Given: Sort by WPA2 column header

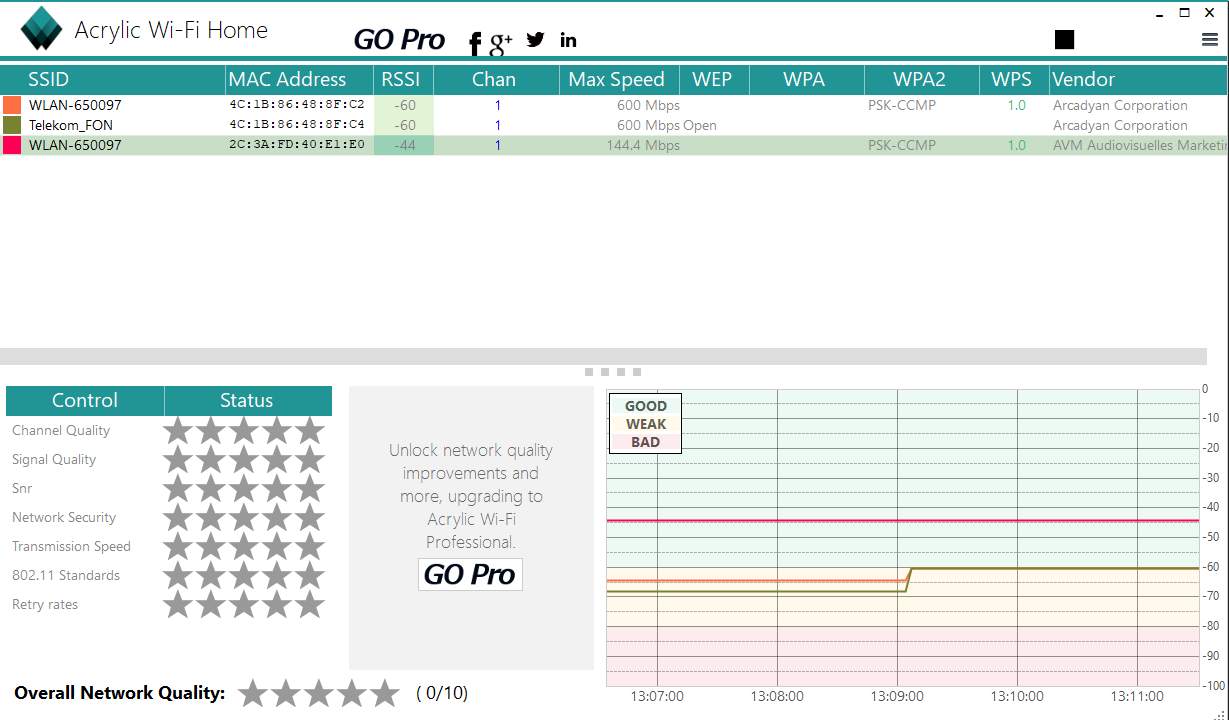Looking at the screenshot, I should tap(921, 80).
